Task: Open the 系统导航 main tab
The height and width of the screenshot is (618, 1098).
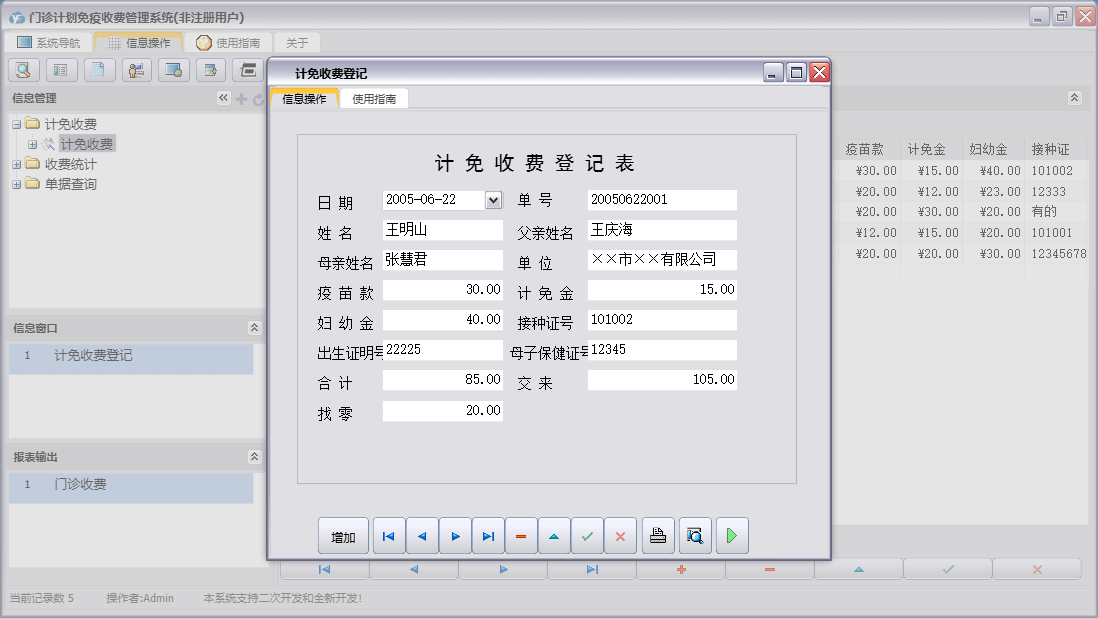Action: click(x=48, y=43)
